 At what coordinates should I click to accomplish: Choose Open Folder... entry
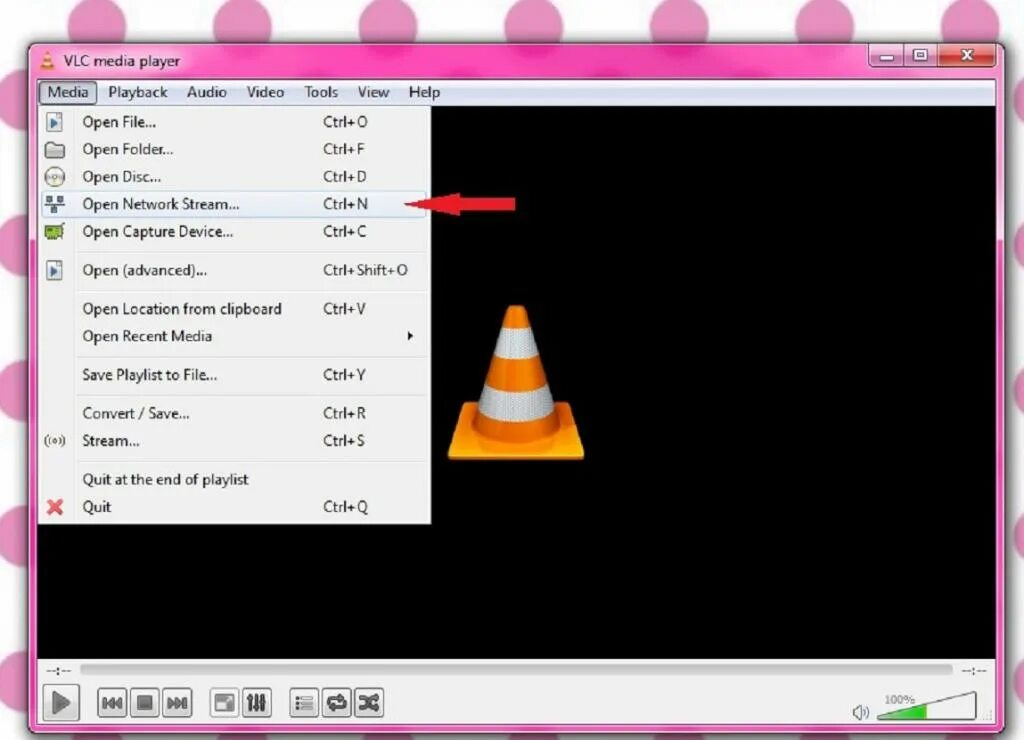[234, 150]
